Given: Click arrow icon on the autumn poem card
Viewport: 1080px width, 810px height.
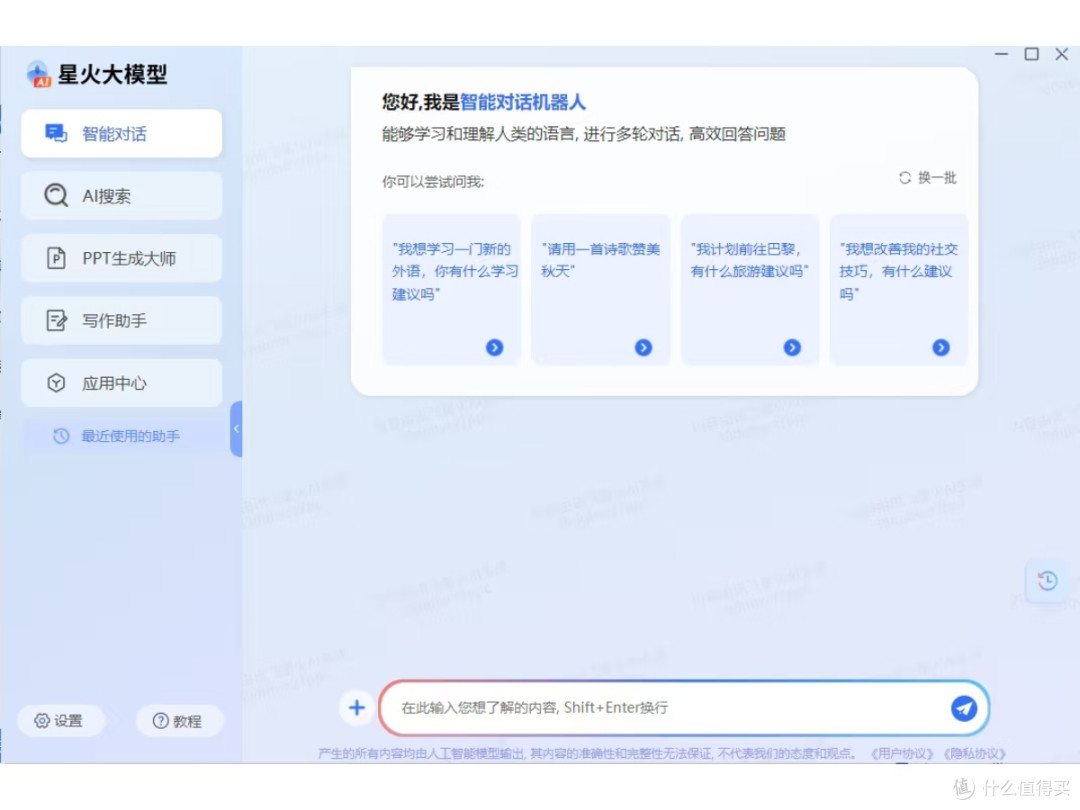Looking at the screenshot, I should pos(643,347).
